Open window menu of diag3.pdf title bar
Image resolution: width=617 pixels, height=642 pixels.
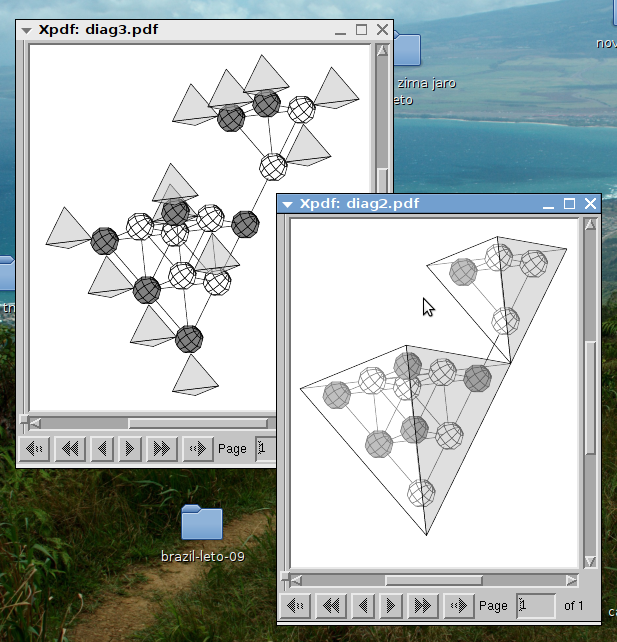click(x=26, y=30)
